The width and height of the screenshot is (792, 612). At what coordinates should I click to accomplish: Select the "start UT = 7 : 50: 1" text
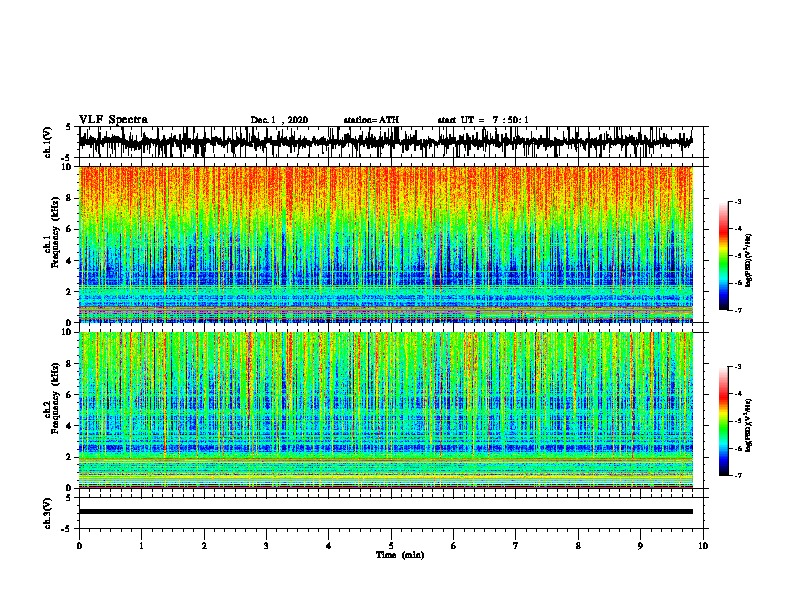(483, 120)
